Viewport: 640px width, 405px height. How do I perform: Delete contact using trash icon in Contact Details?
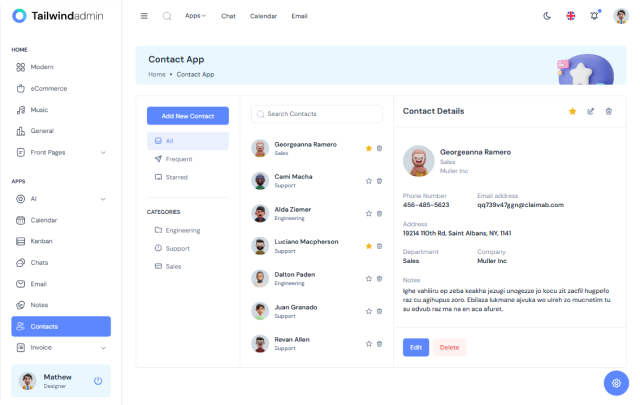pyautogui.click(x=609, y=111)
